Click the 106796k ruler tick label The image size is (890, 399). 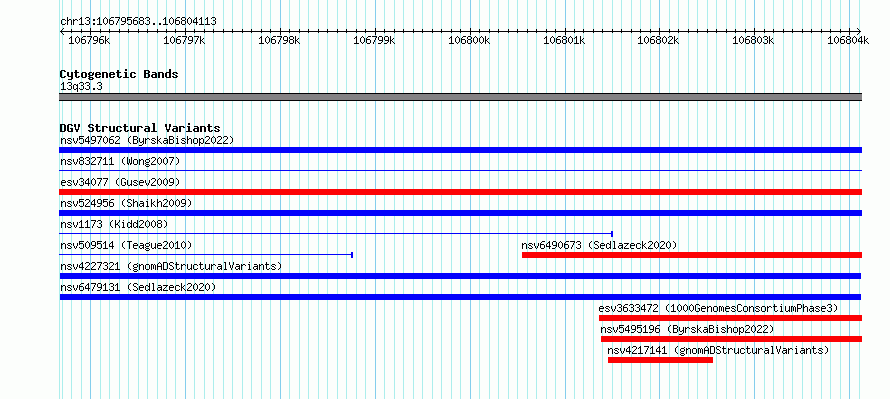89,40
